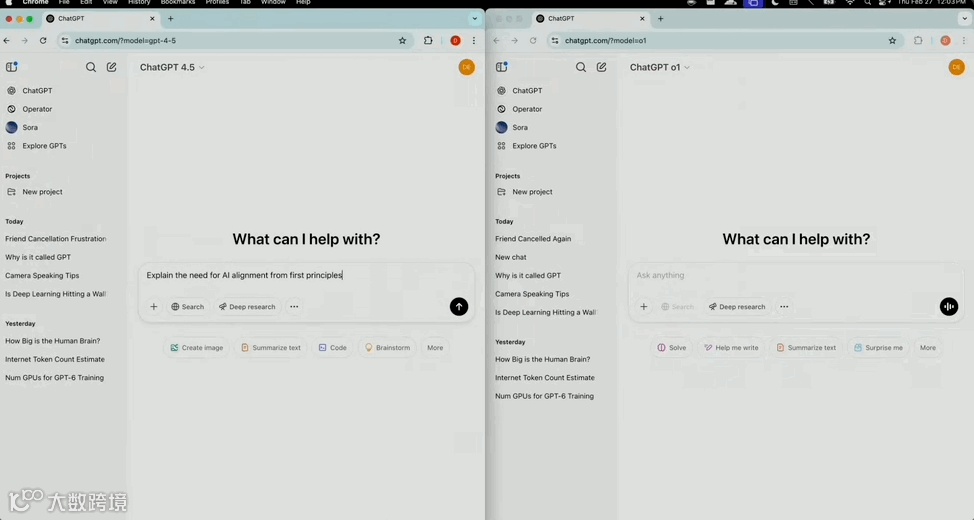
Task: Open extensions puzzle in right Chrome window
Action: click(x=918, y=40)
